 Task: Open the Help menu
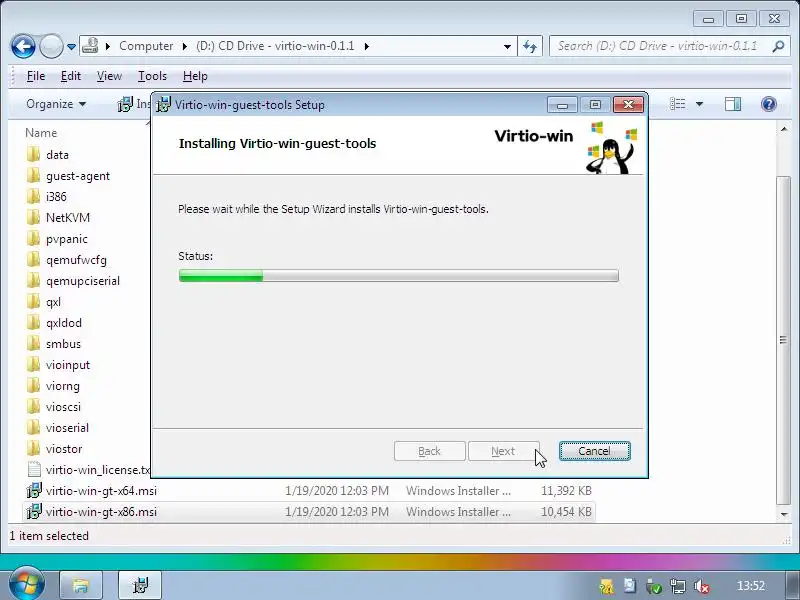pos(195,76)
